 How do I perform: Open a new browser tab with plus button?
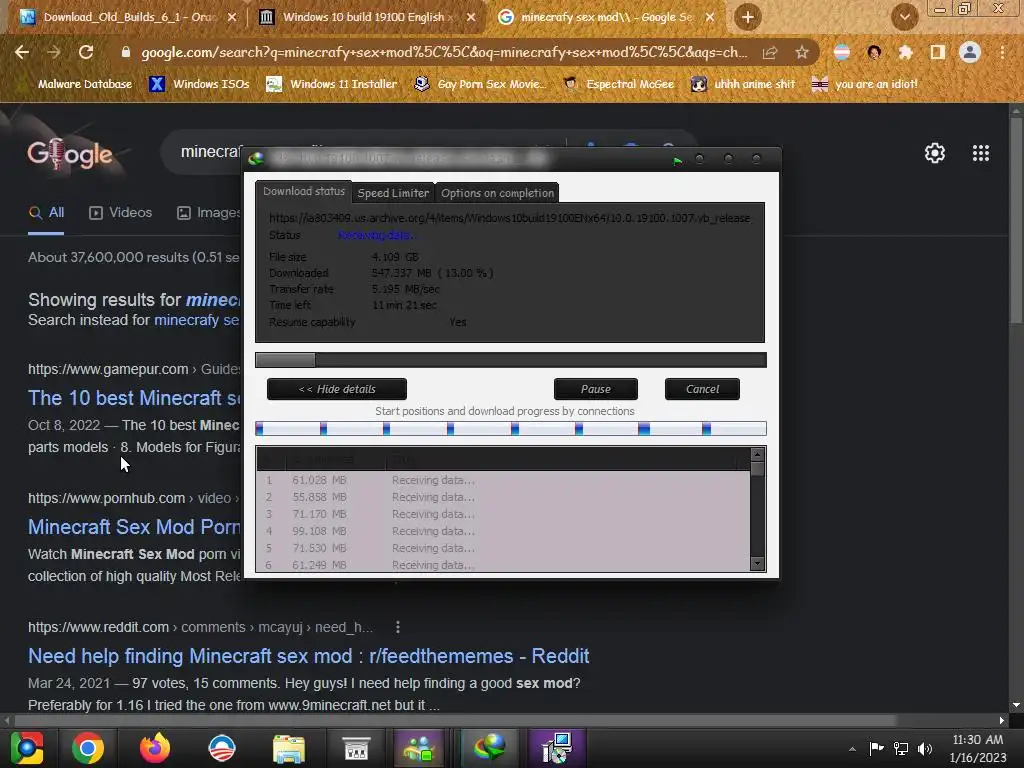point(748,17)
